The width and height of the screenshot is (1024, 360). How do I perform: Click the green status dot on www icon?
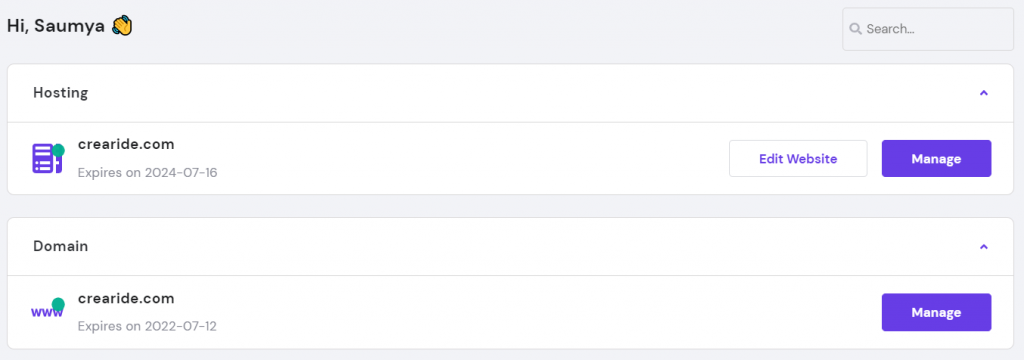click(x=58, y=304)
